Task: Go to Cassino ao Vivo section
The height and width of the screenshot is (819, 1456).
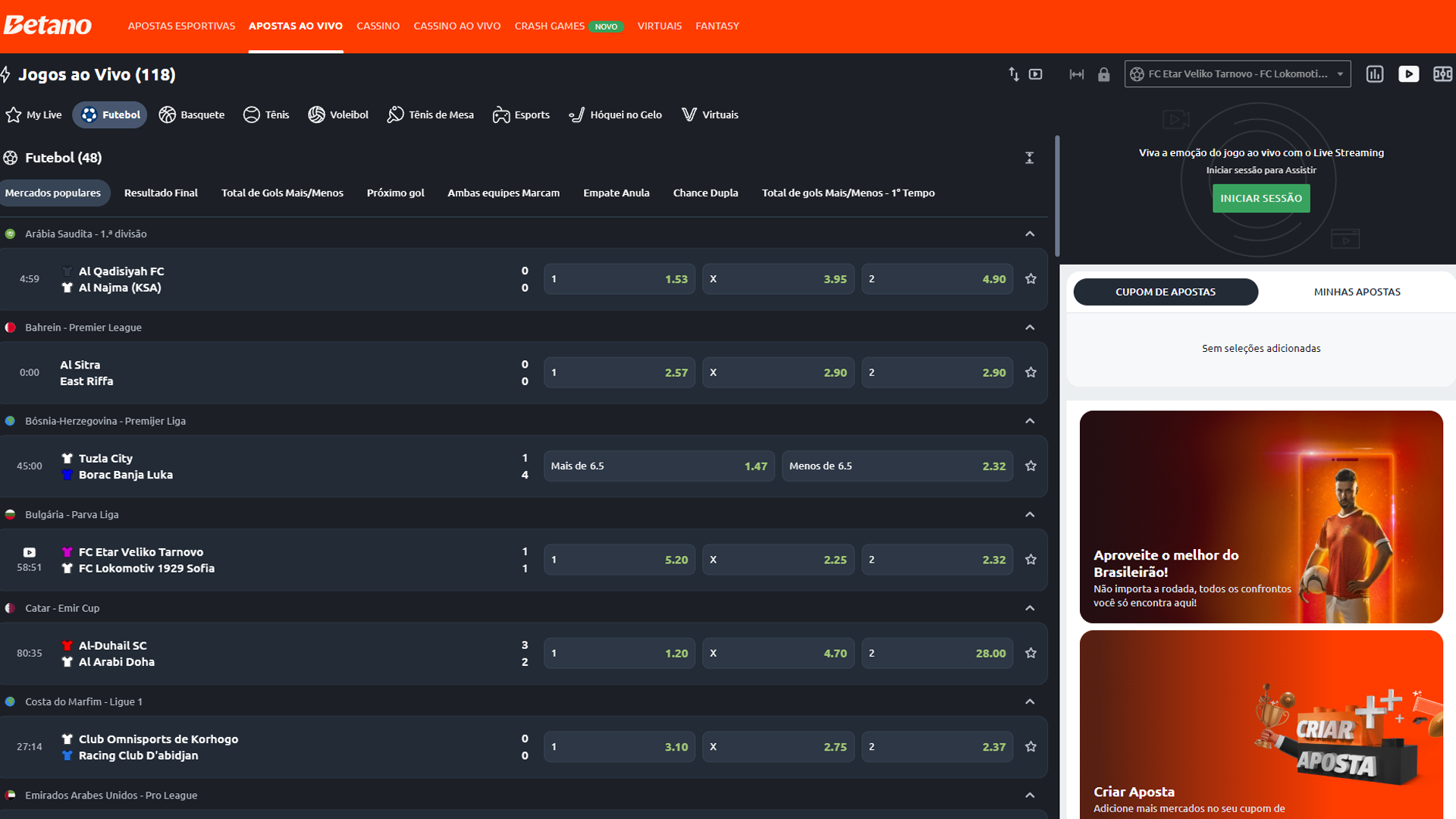Action: tap(457, 26)
